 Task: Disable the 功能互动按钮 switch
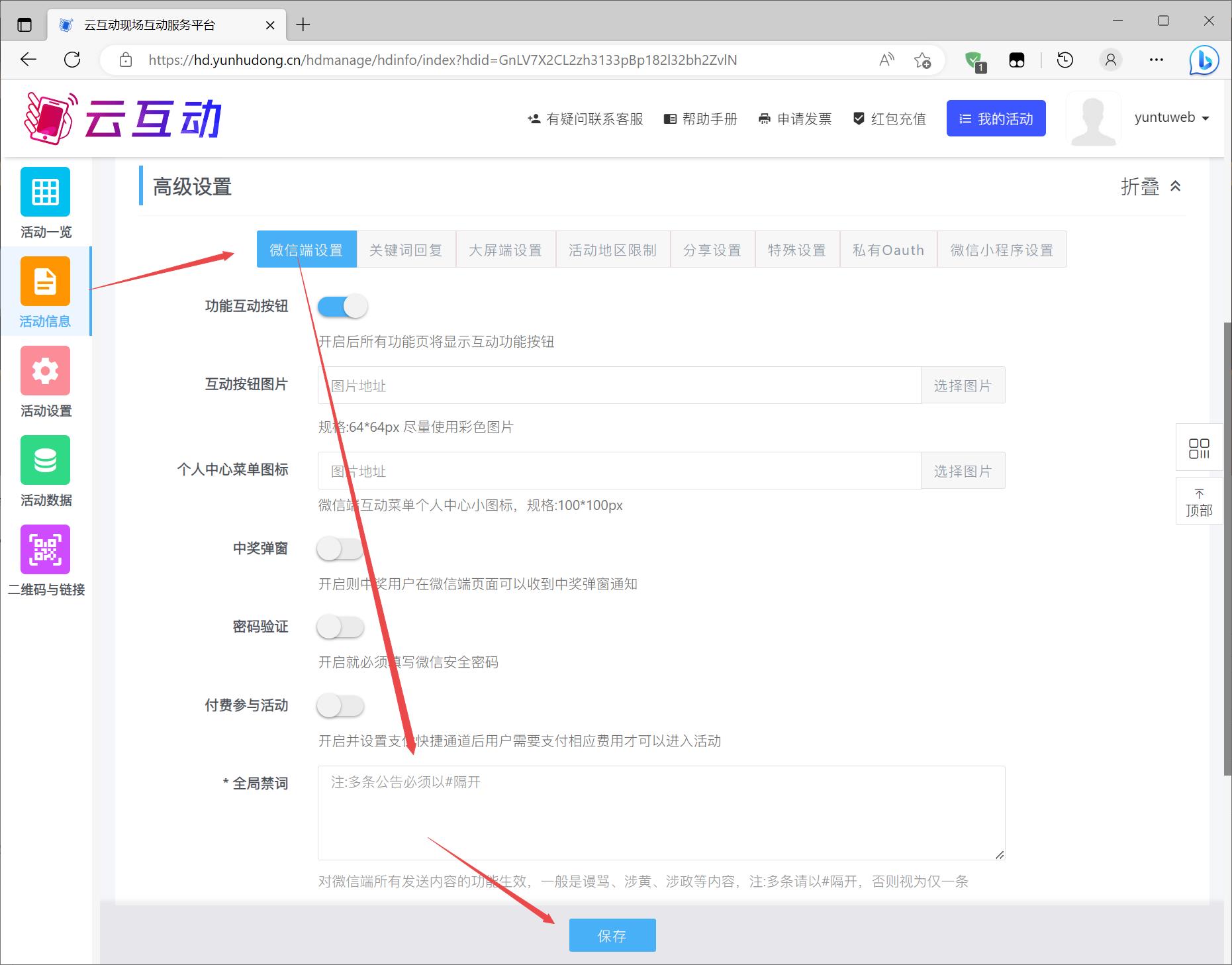[342, 307]
